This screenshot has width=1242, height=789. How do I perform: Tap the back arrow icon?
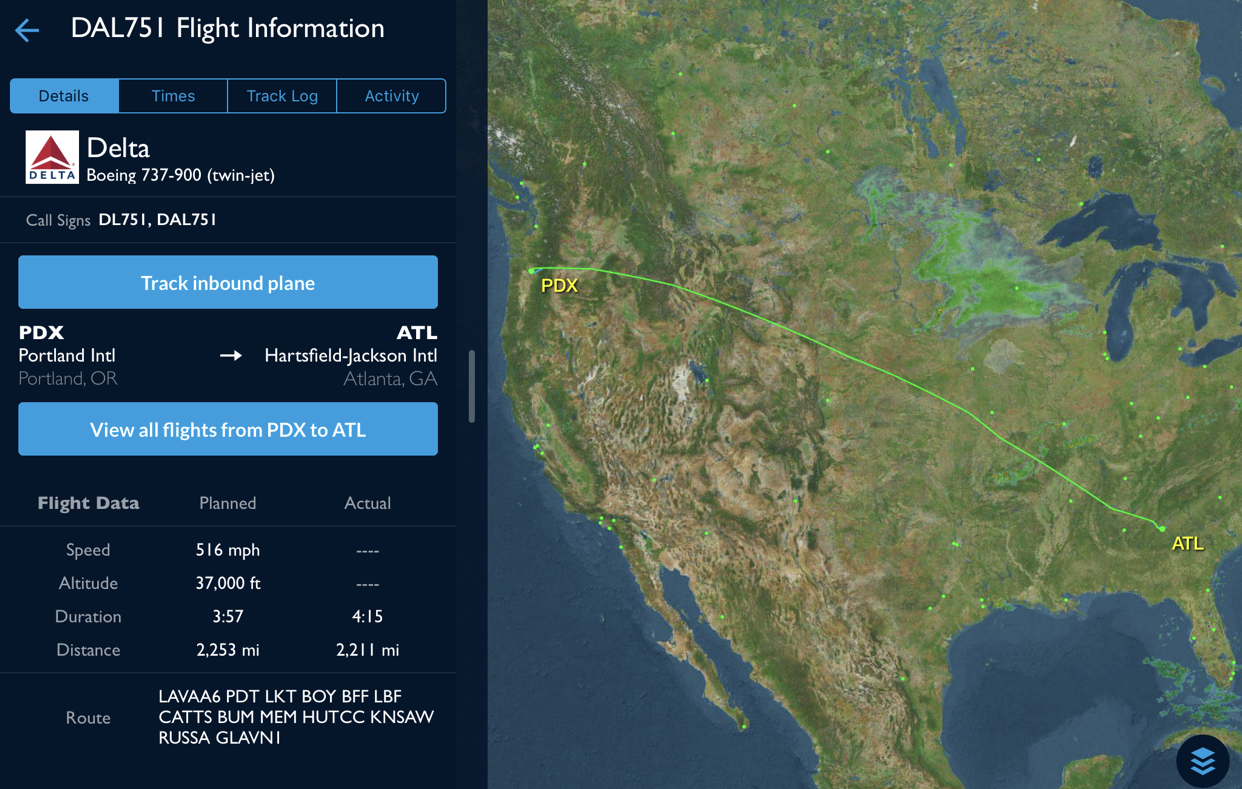point(27,30)
